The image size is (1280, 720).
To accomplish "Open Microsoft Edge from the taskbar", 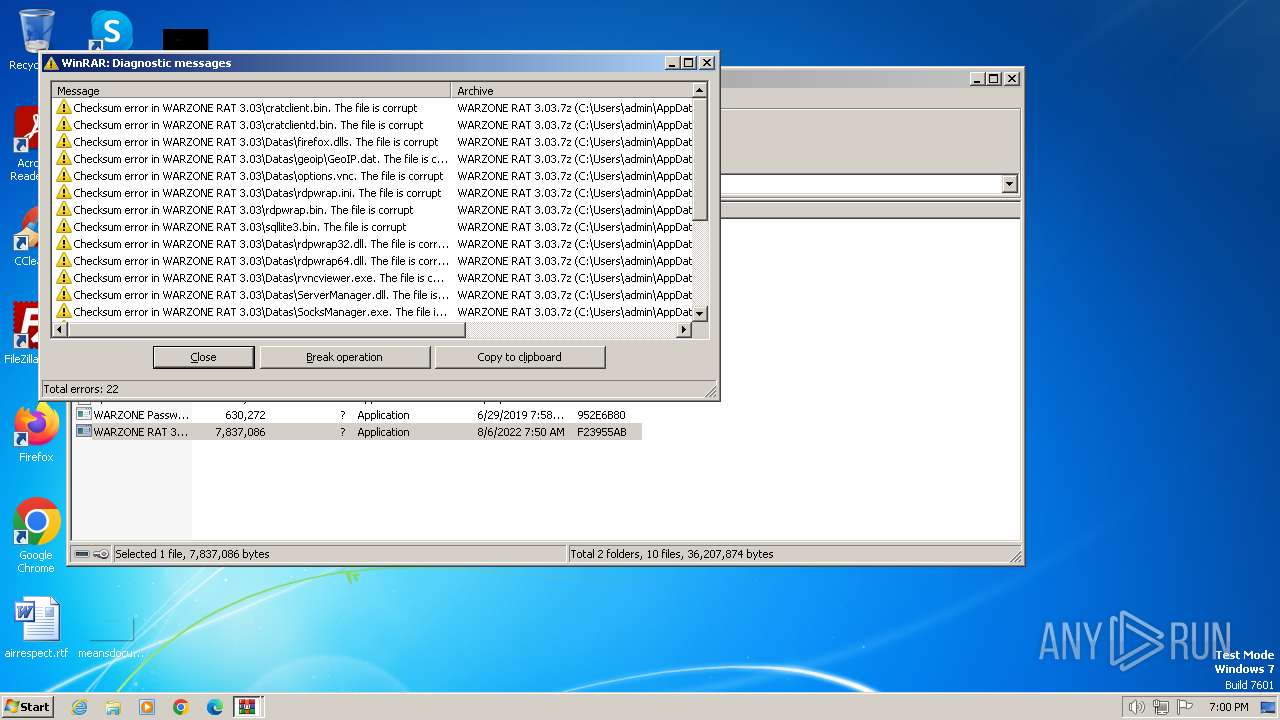I will [215, 707].
